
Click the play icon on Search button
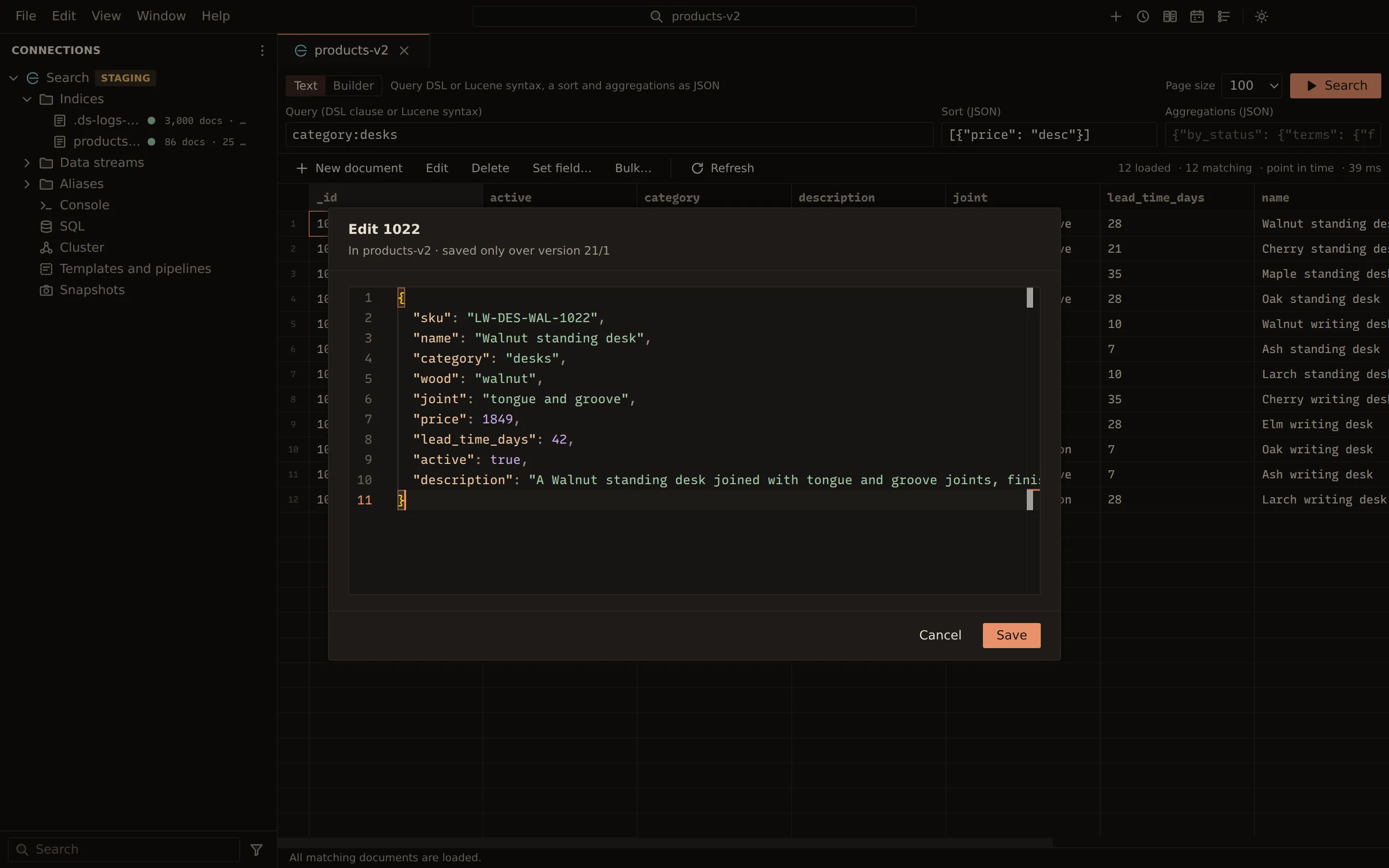coord(1311,86)
